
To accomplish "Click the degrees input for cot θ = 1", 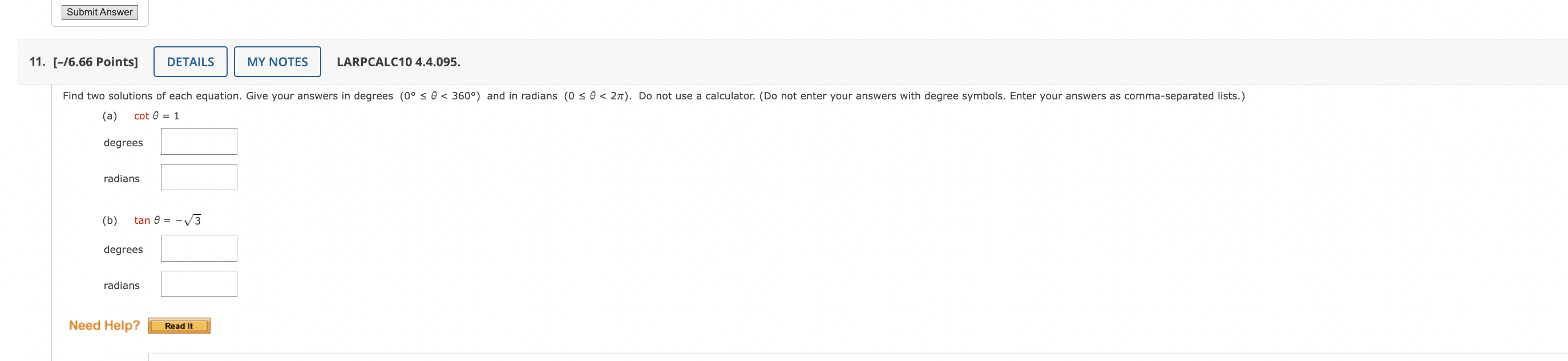I will [x=199, y=141].
